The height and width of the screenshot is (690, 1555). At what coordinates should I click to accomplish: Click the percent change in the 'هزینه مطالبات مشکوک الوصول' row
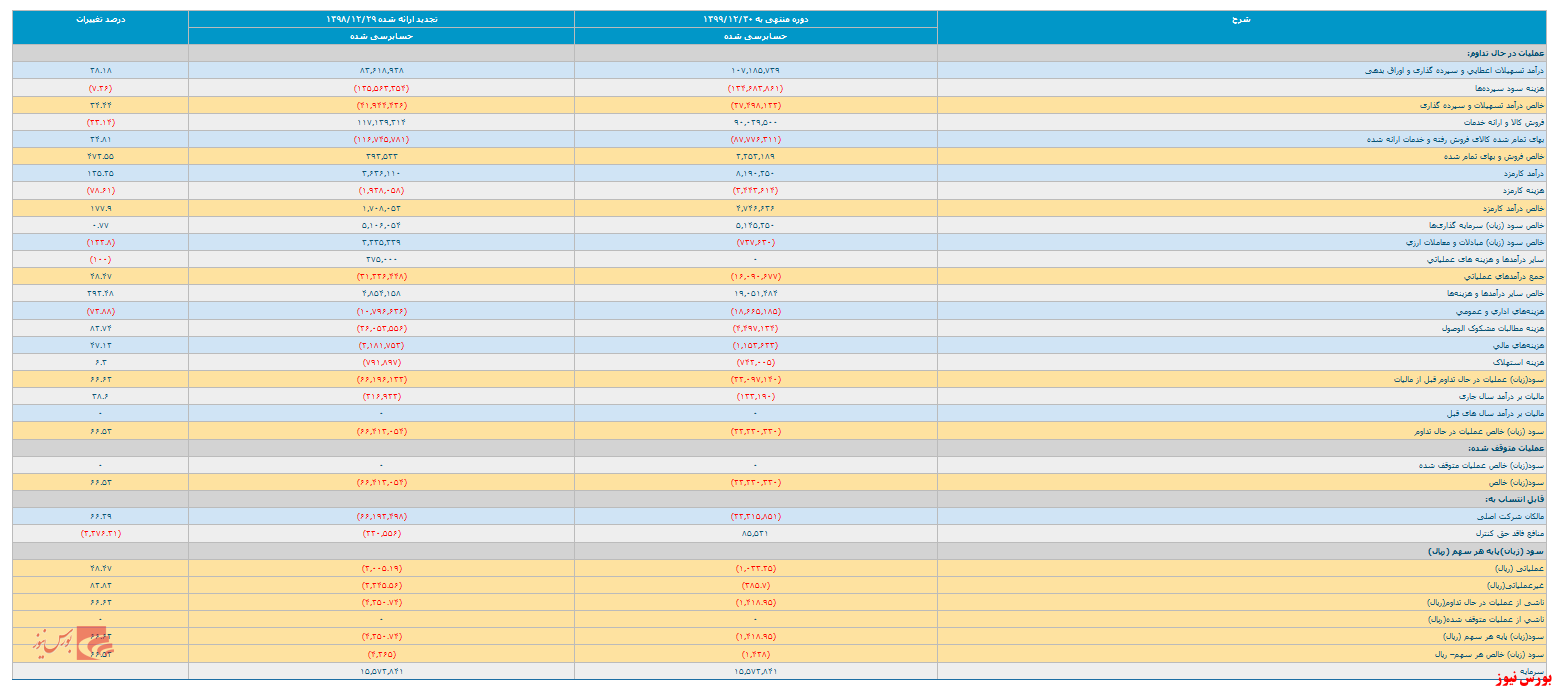pyautogui.click(x=100, y=328)
